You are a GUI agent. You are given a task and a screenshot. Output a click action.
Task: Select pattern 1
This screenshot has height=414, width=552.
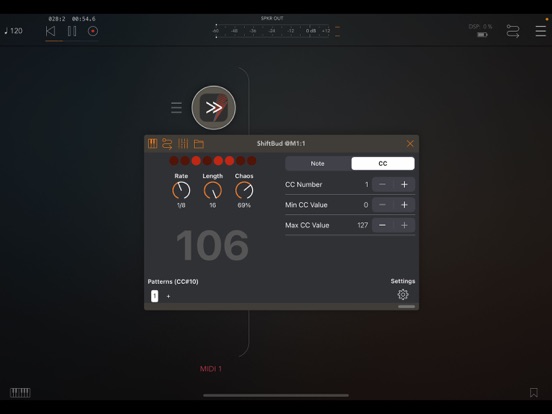coord(154,296)
